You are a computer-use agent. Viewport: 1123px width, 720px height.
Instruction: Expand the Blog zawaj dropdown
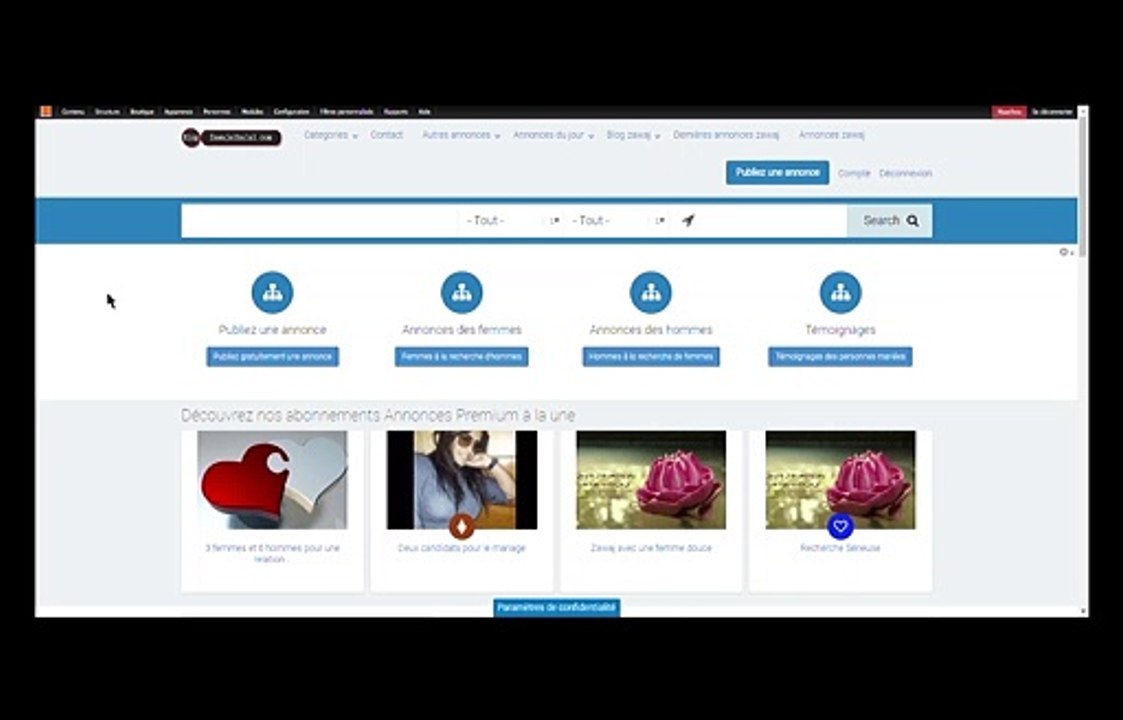[x=633, y=135]
